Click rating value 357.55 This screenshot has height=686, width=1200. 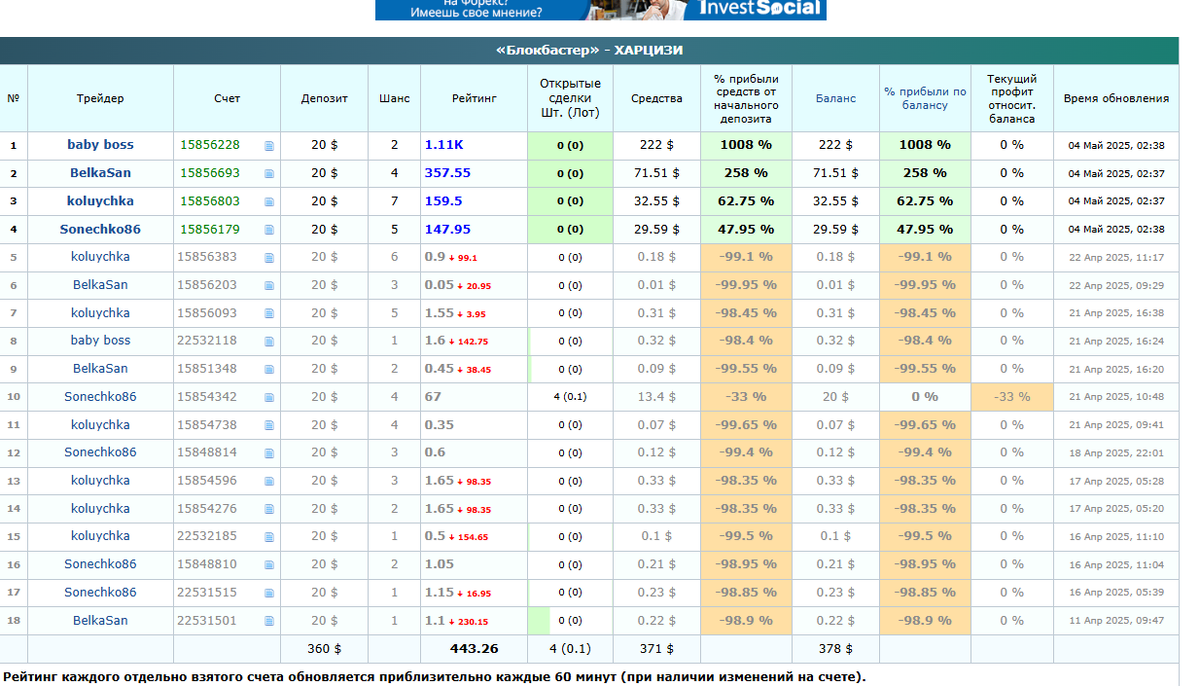(447, 173)
